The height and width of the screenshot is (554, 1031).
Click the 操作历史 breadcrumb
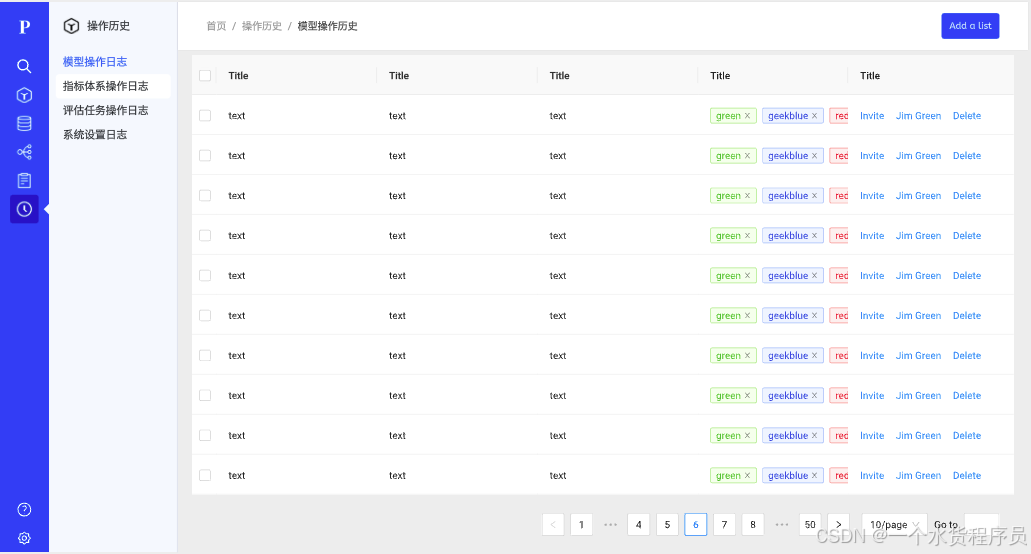(x=262, y=26)
